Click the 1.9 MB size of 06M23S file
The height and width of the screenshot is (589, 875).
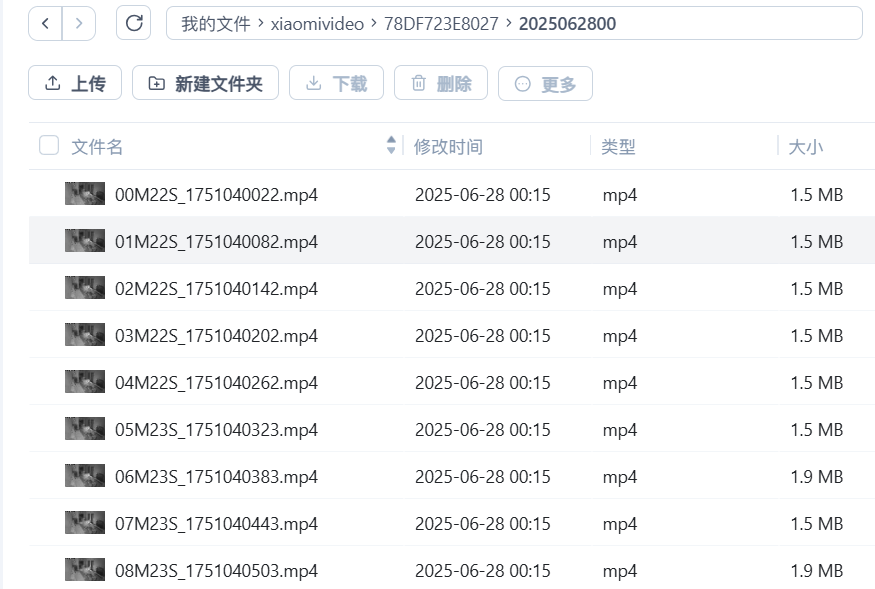tap(816, 477)
